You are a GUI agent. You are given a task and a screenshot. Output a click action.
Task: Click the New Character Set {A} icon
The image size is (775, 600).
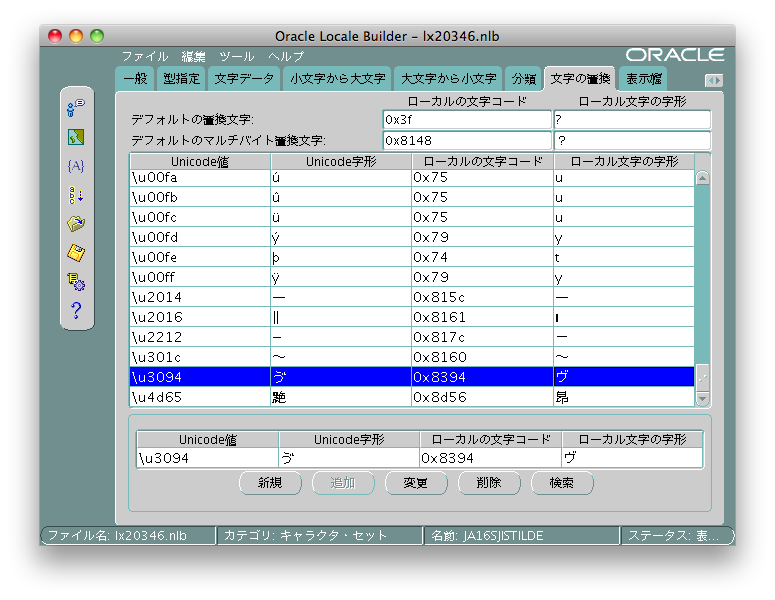coord(76,166)
